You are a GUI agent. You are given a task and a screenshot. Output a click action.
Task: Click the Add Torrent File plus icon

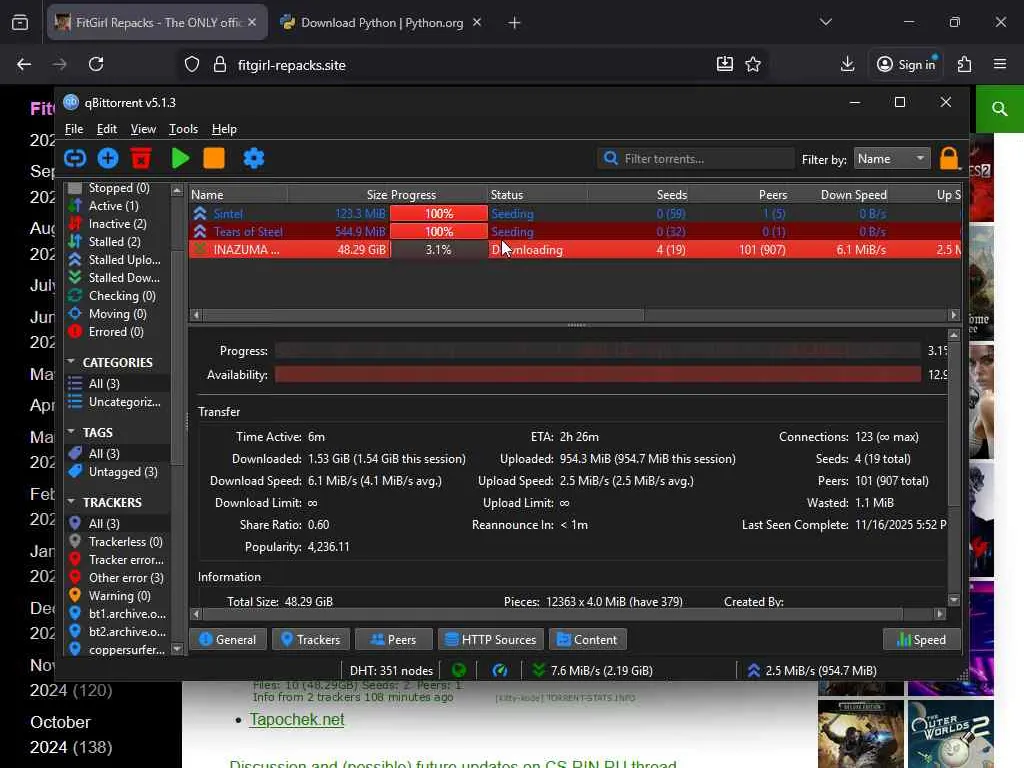(108, 158)
